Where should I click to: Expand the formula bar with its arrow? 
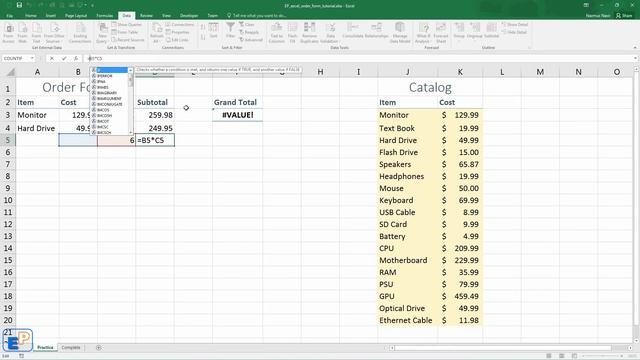(635, 58)
